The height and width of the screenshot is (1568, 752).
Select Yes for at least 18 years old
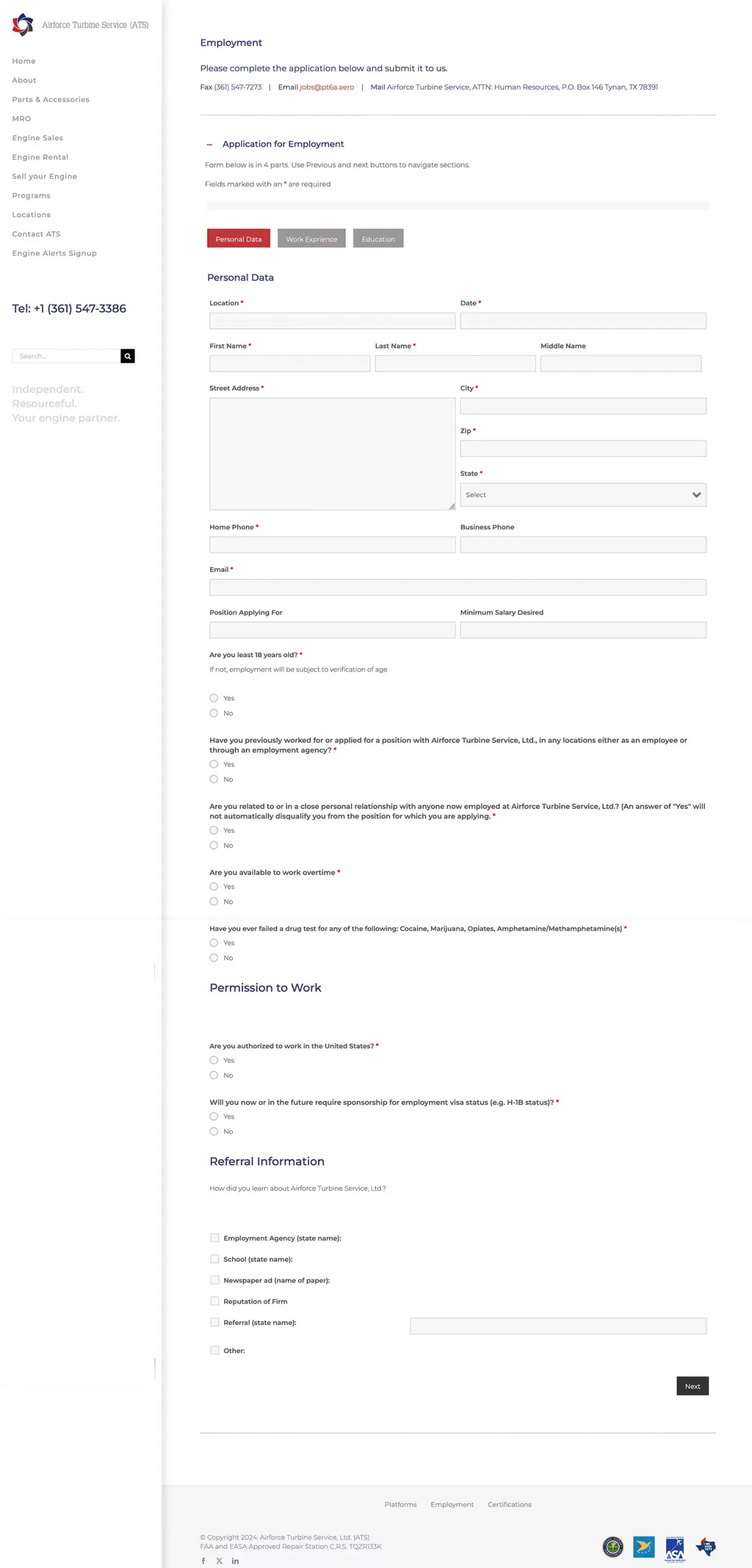point(214,698)
